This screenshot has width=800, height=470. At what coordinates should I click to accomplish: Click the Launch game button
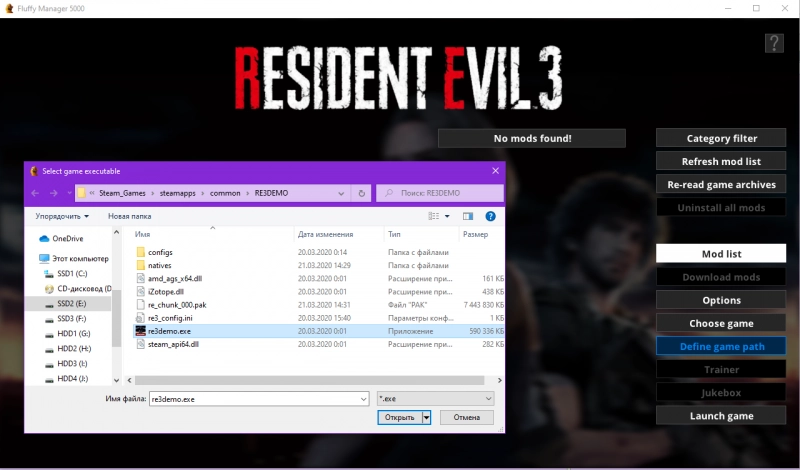721,416
